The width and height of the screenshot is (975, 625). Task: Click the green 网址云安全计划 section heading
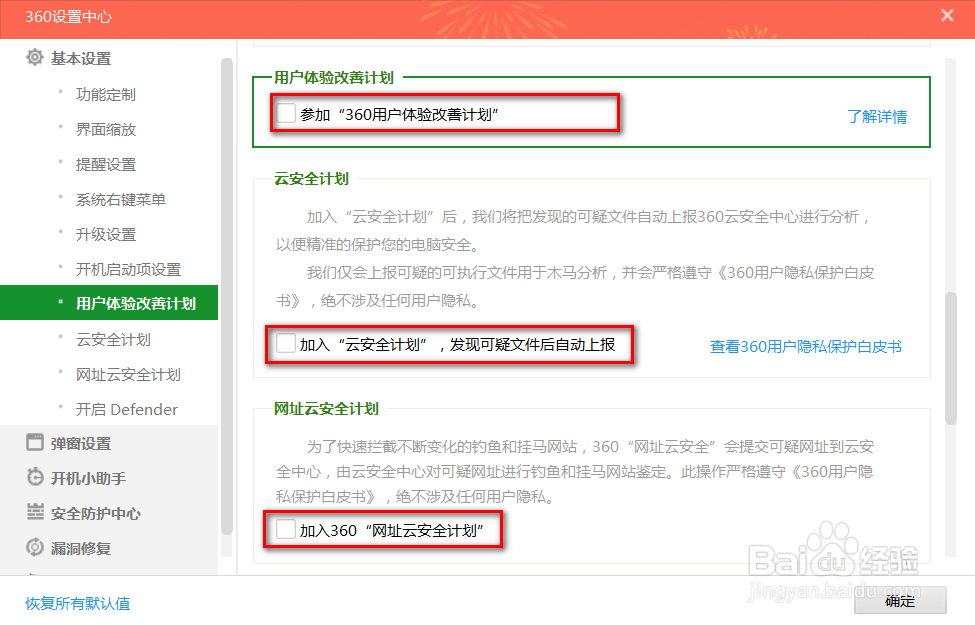click(x=326, y=409)
